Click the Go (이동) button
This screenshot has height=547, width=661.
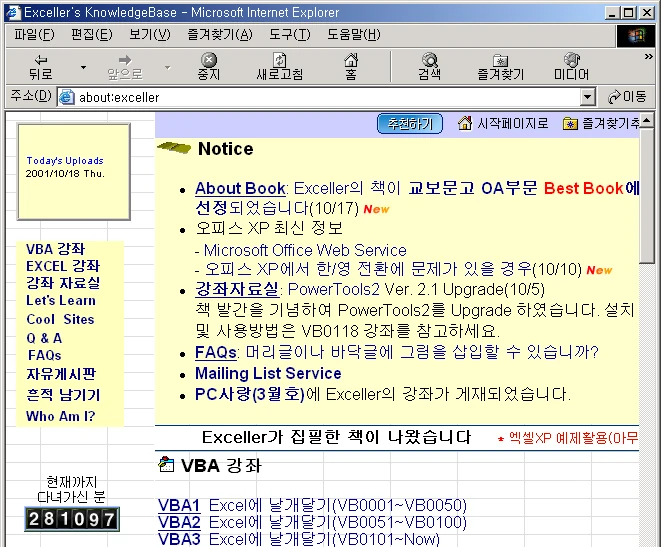pos(627,97)
